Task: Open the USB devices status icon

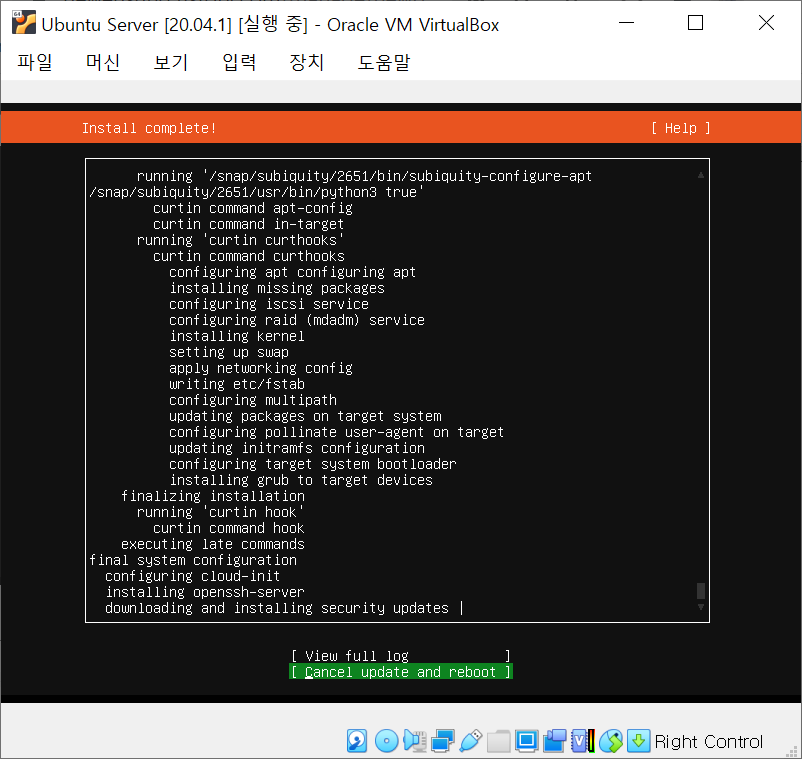Action: (x=471, y=741)
